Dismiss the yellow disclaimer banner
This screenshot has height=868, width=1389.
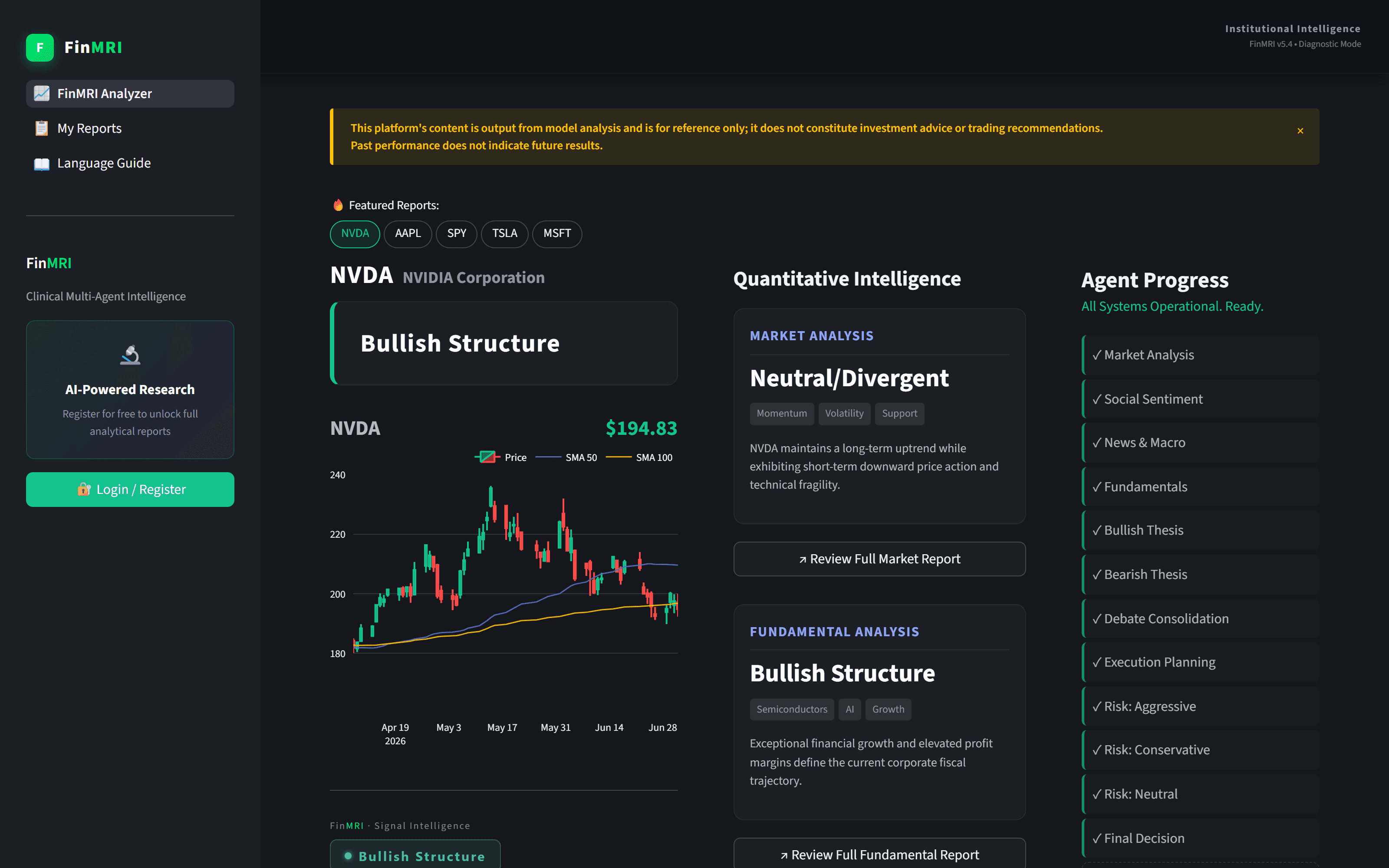click(x=1300, y=131)
